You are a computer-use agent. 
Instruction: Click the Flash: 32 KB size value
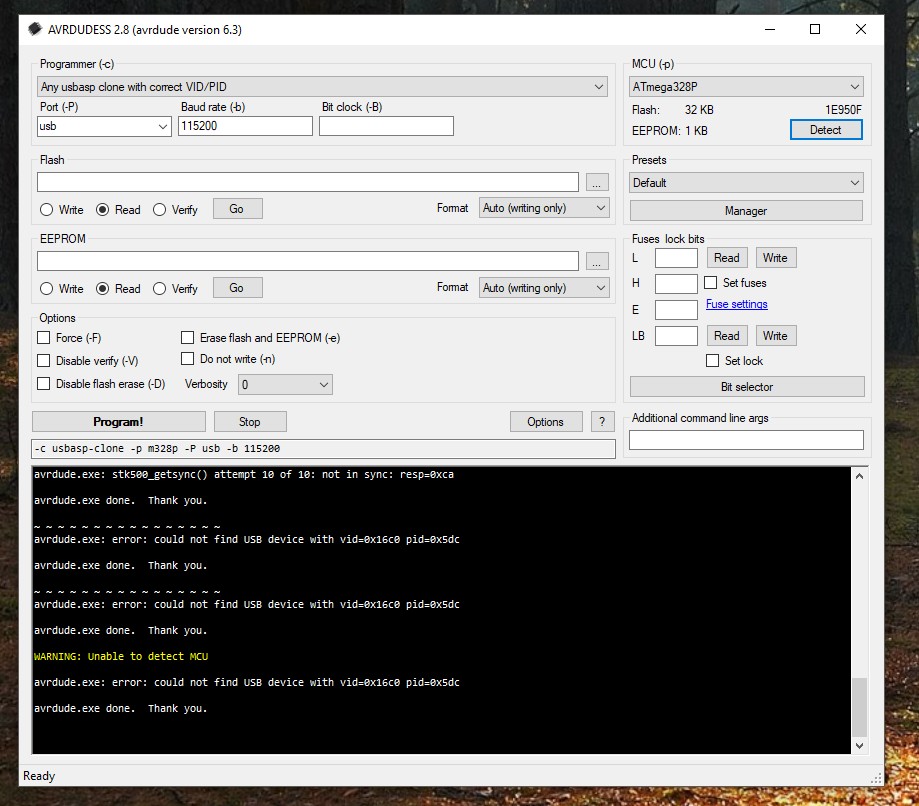coord(699,110)
